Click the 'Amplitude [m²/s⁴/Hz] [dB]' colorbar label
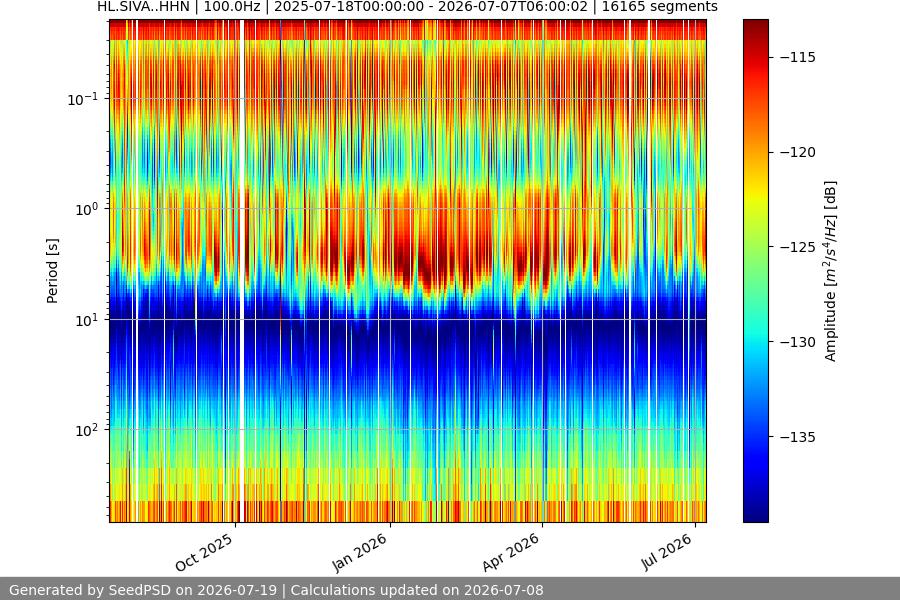Image resolution: width=900 pixels, height=600 pixels. coord(830,271)
